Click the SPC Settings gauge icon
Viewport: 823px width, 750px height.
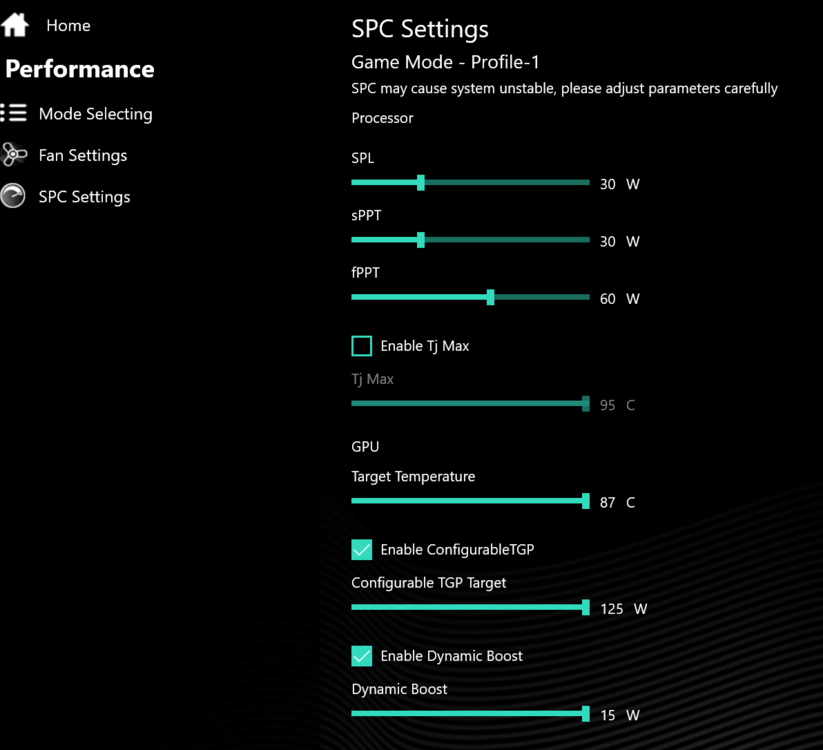[14, 196]
